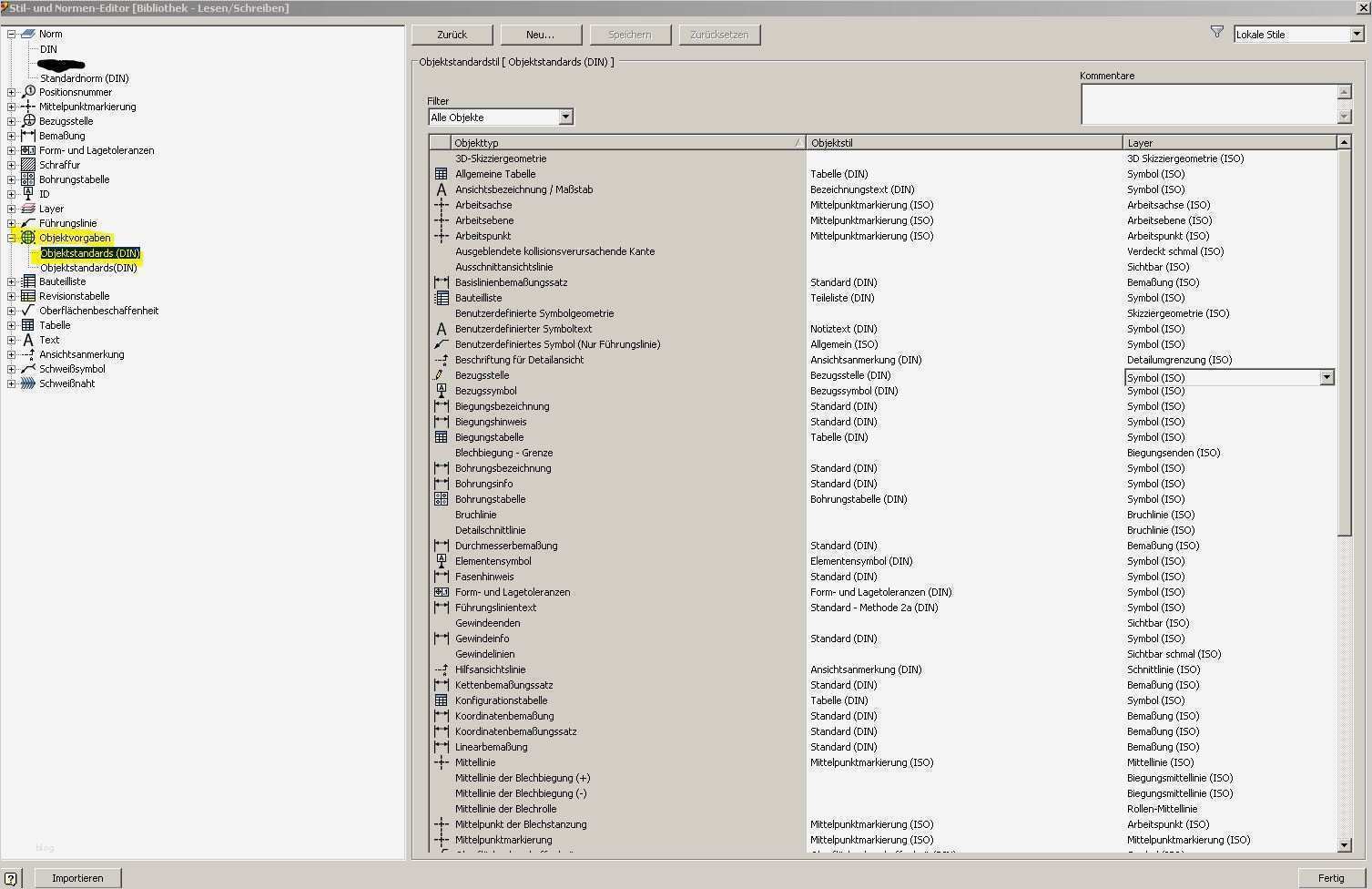Click the help question mark icon
Screen dimensions: 1372x889
[10, 878]
